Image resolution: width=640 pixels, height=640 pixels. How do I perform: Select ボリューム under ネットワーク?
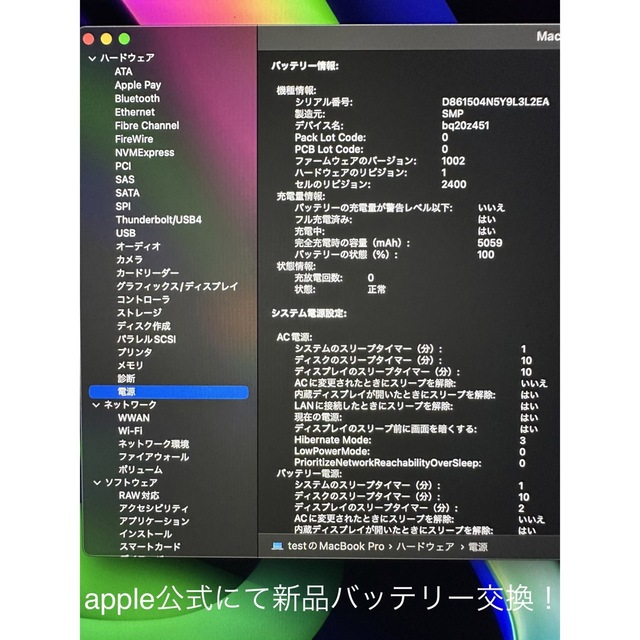[140, 470]
